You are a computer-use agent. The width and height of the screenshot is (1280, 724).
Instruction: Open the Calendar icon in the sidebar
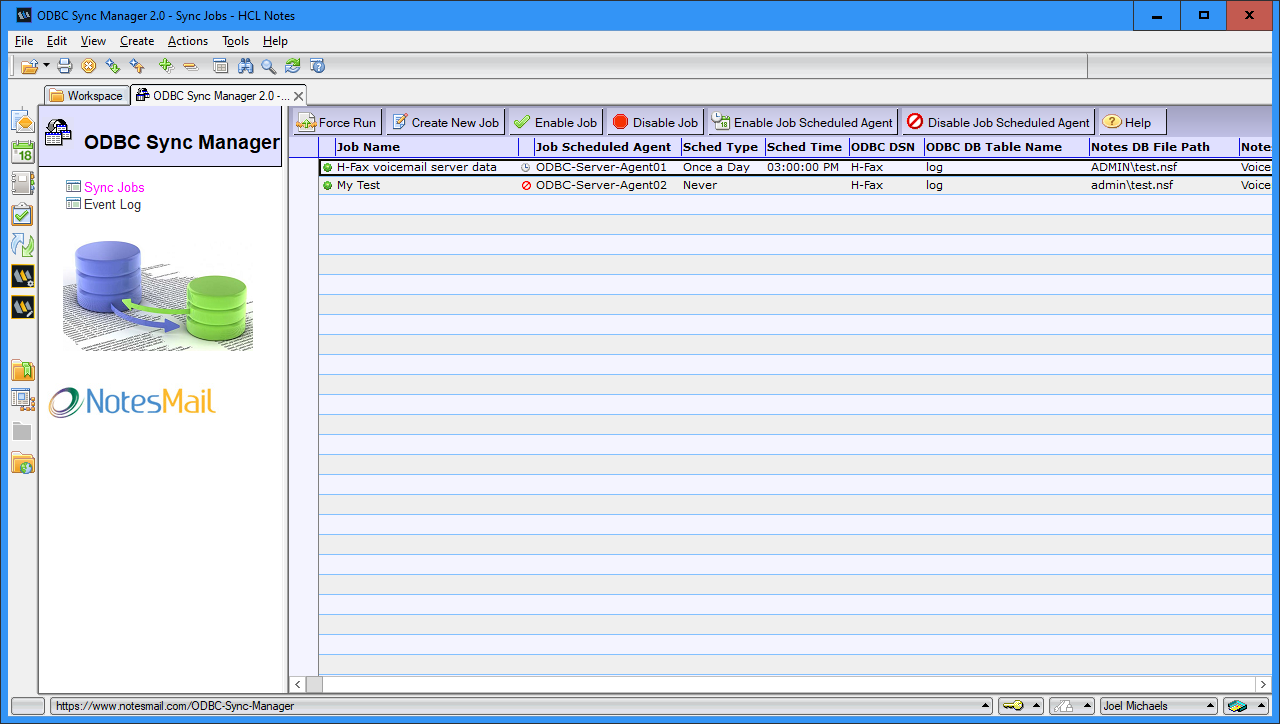pos(22,152)
